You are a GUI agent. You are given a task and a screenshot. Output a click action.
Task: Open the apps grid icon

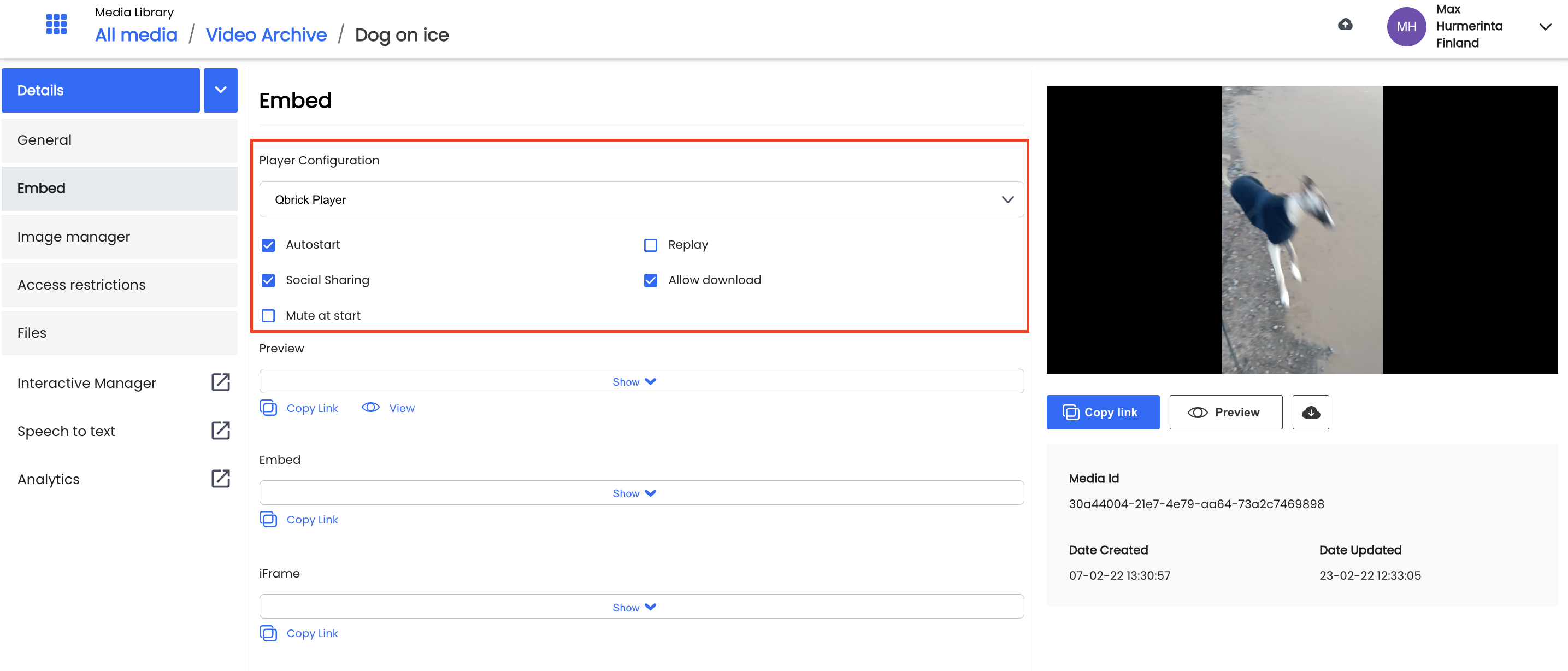pos(56,25)
